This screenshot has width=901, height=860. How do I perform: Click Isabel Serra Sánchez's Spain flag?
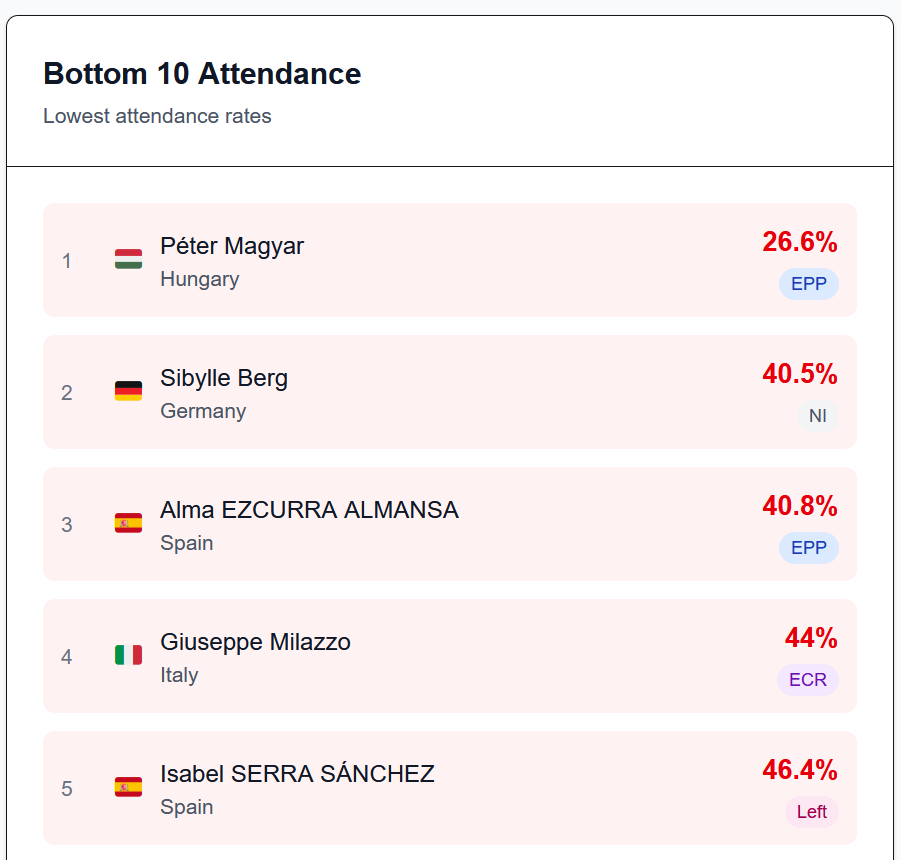click(x=128, y=788)
